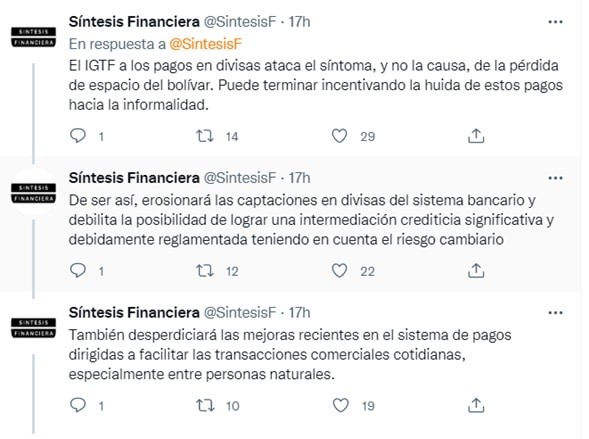
Task: Open the @SintesisF mention link in reply line
Action: pos(205,44)
